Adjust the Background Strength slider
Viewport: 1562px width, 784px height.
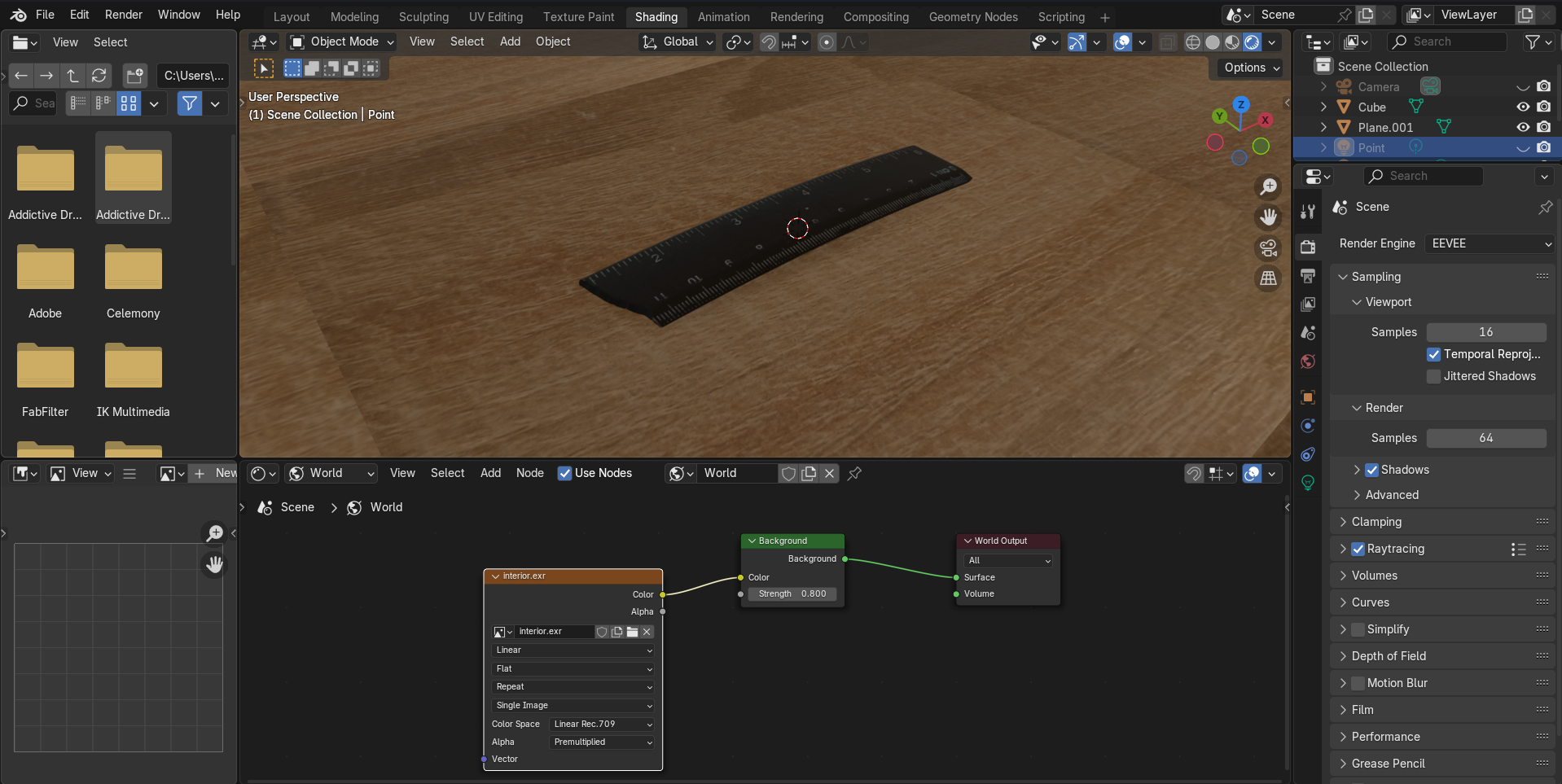click(792, 593)
